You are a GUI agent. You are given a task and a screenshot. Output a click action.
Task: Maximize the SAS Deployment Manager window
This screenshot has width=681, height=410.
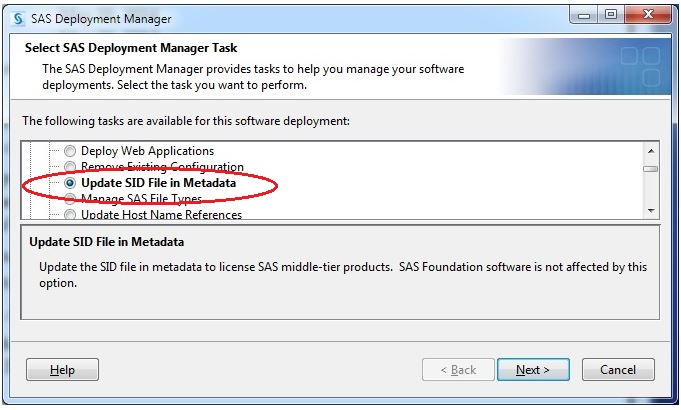pyautogui.click(x=611, y=15)
